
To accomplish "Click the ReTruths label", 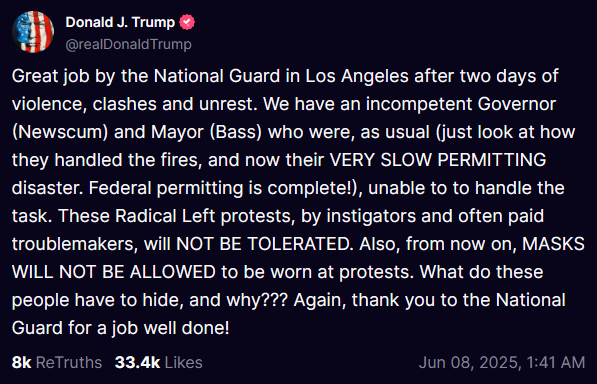I will point(69,362).
